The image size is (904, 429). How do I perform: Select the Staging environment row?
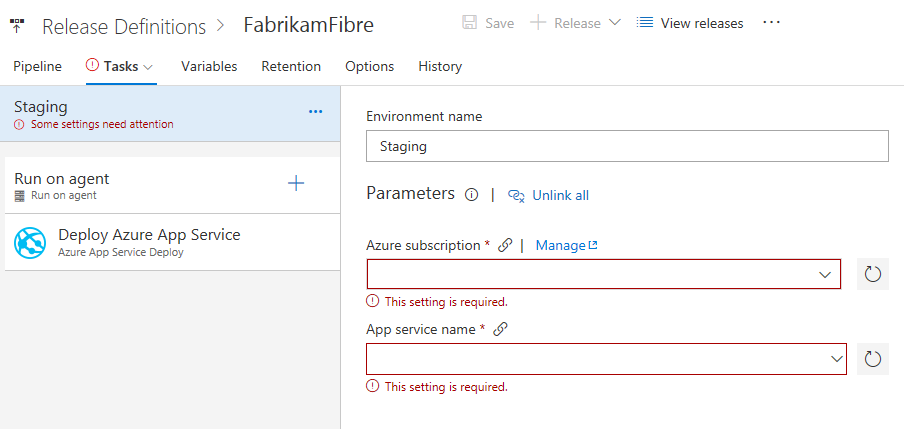[x=170, y=114]
